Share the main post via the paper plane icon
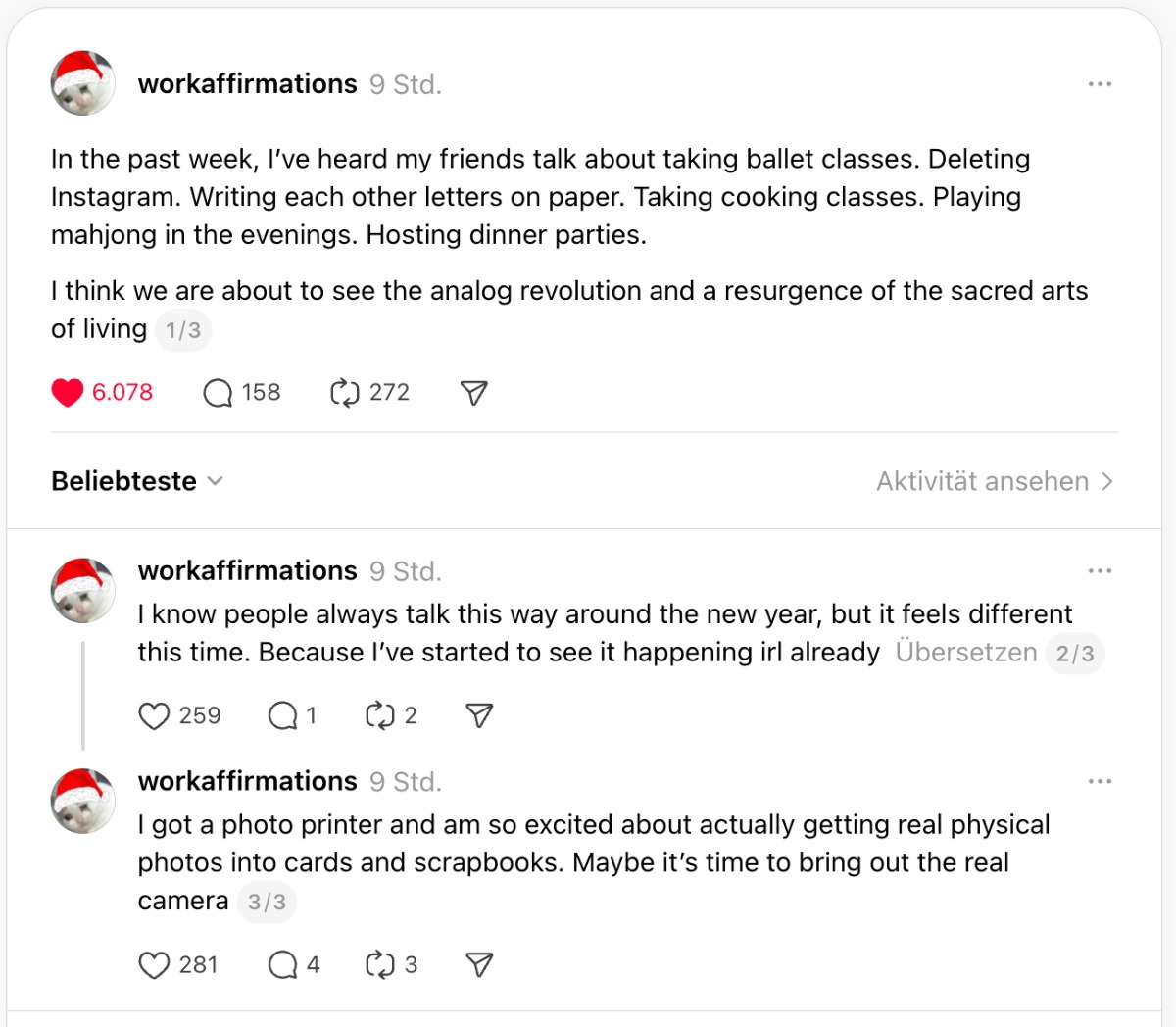 [x=473, y=393]
